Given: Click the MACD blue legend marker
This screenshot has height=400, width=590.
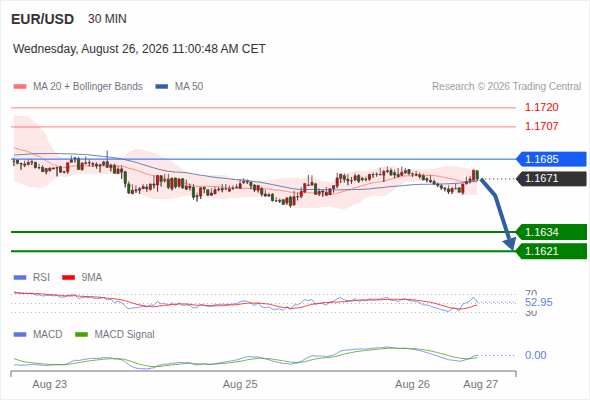Looking at the screenshot, I should (x=20, y=335).
